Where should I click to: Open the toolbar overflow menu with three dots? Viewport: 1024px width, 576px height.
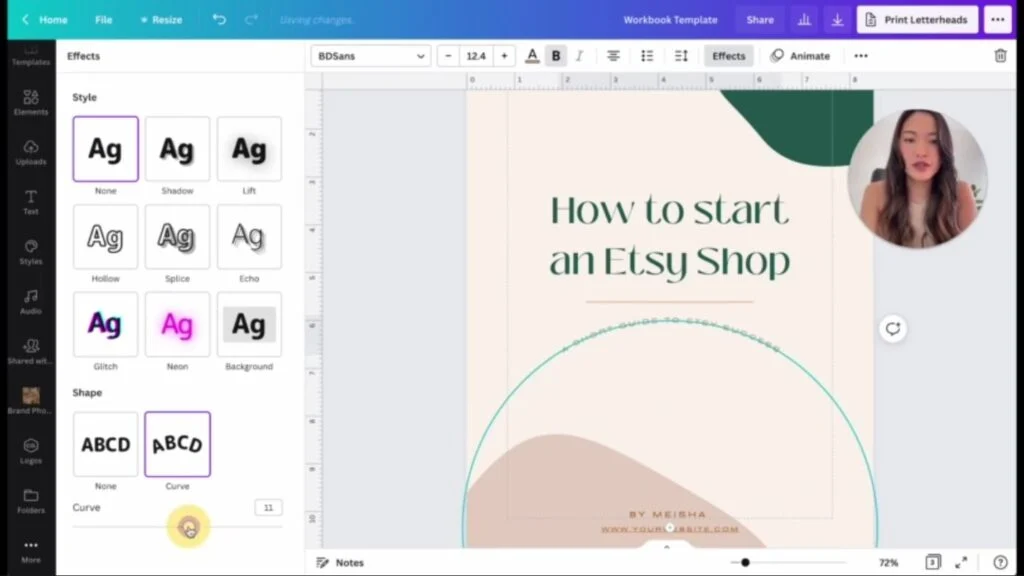(x=860, y=55)
